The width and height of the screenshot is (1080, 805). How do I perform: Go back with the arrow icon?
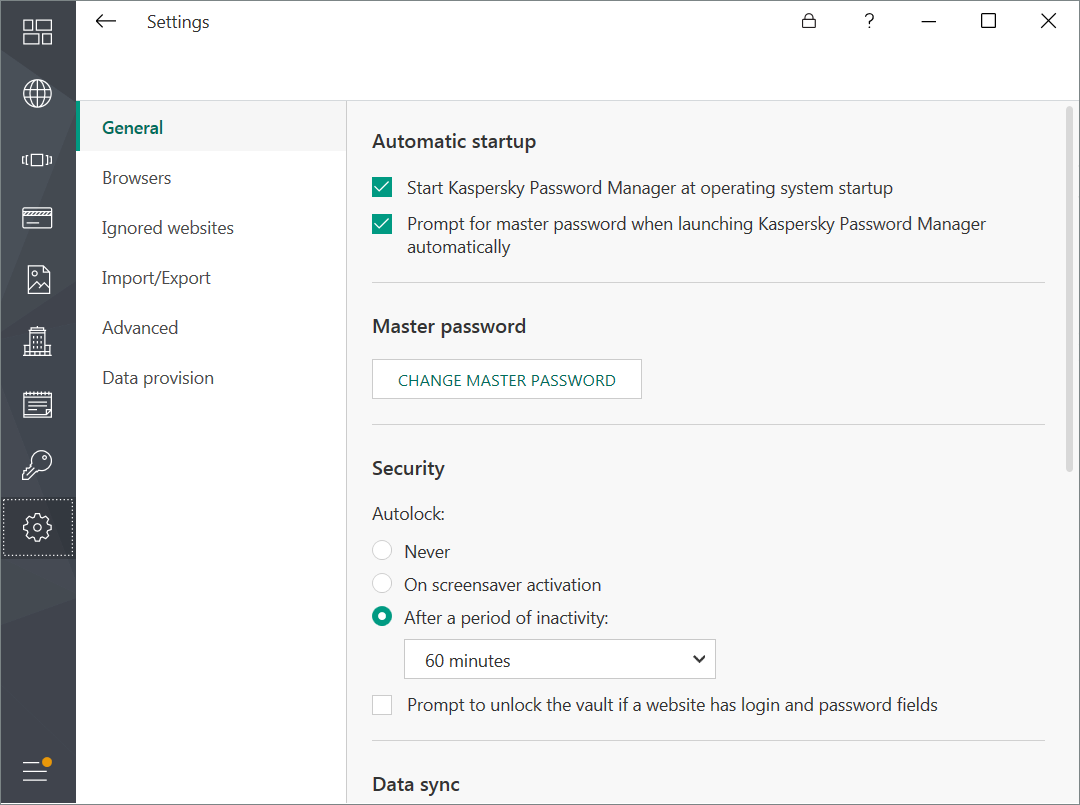(x=106, y=21)
